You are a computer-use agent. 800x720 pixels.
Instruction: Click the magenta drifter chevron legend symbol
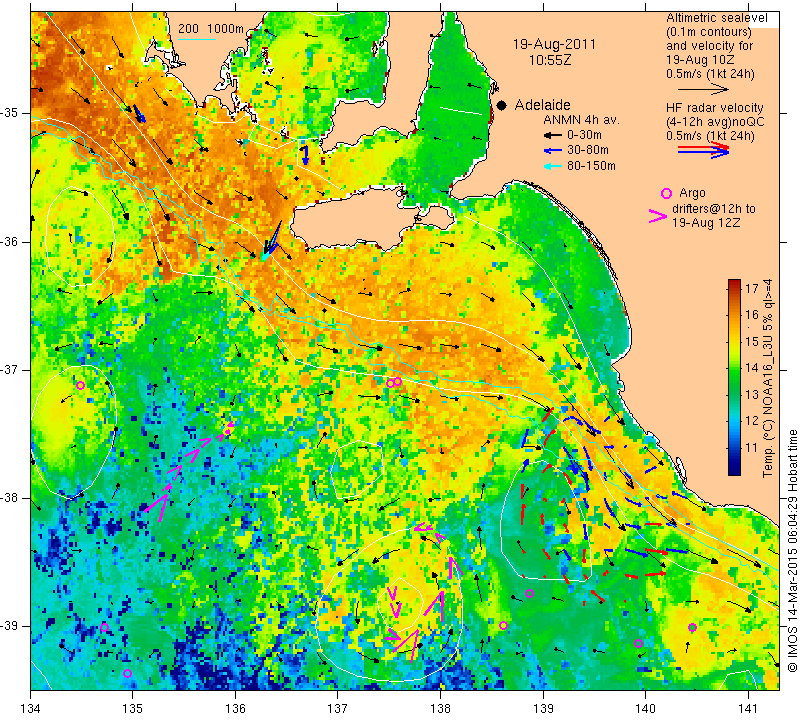coord(658,216)
